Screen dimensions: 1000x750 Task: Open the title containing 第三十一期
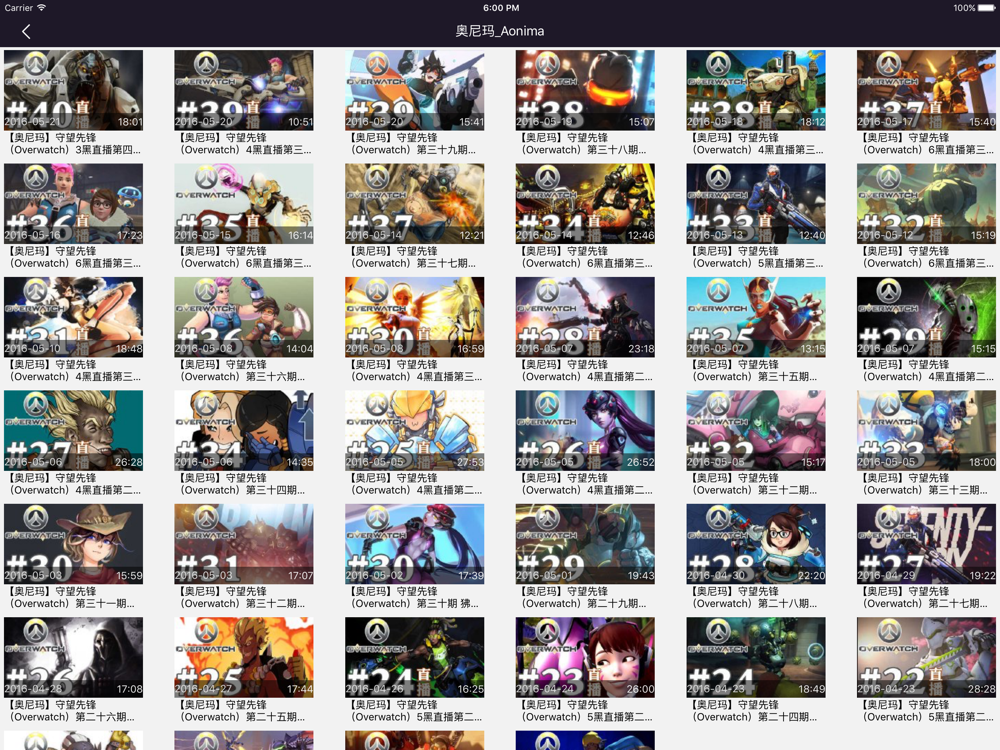73,598
